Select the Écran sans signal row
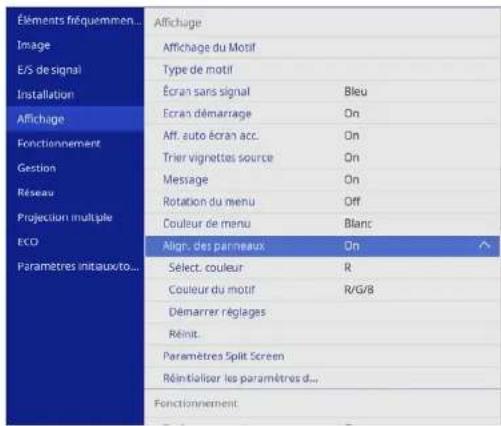The image size is (501, 426). [x=322, y=91]
